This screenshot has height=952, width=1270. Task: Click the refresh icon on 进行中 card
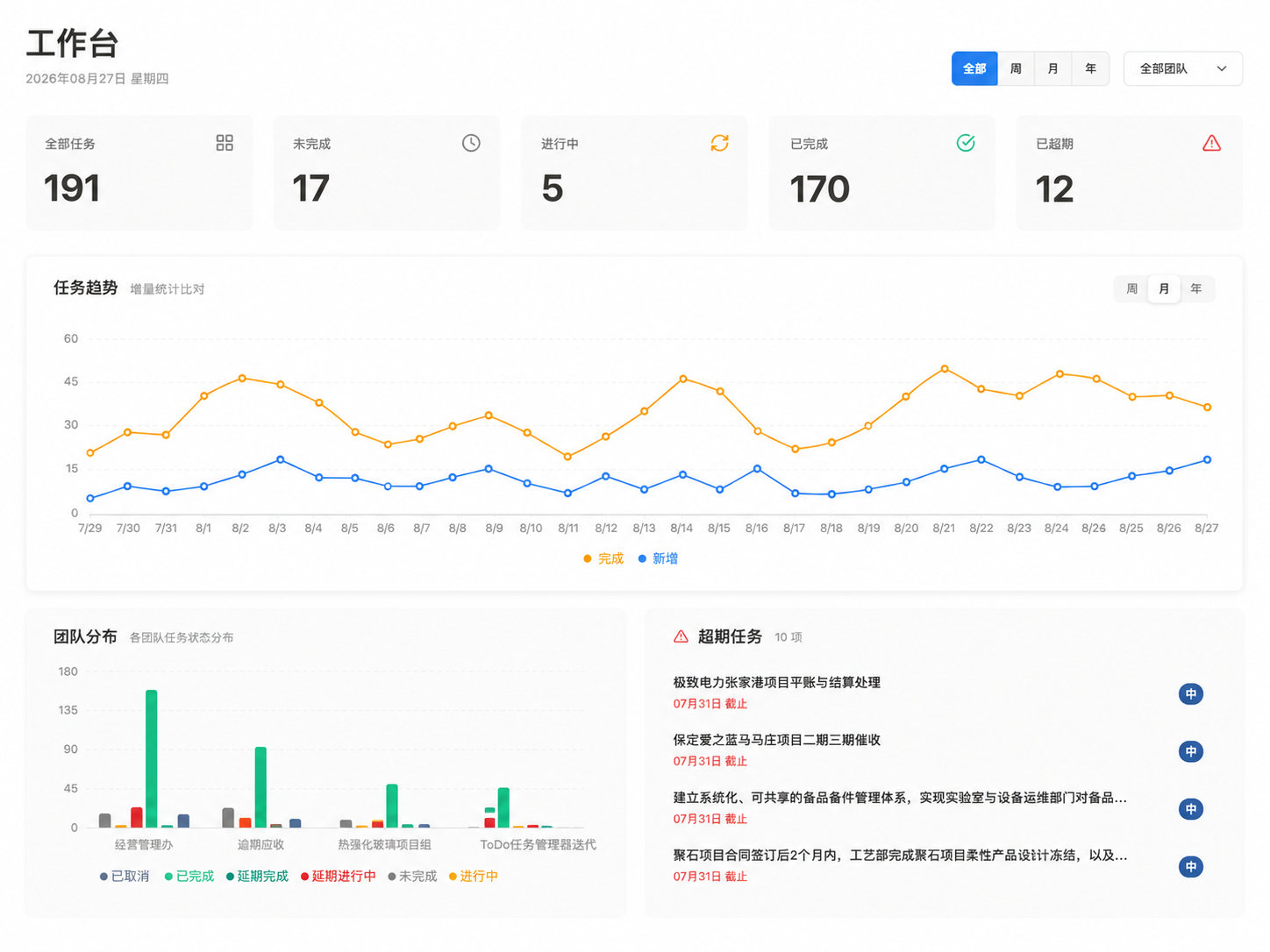(719, 143)
